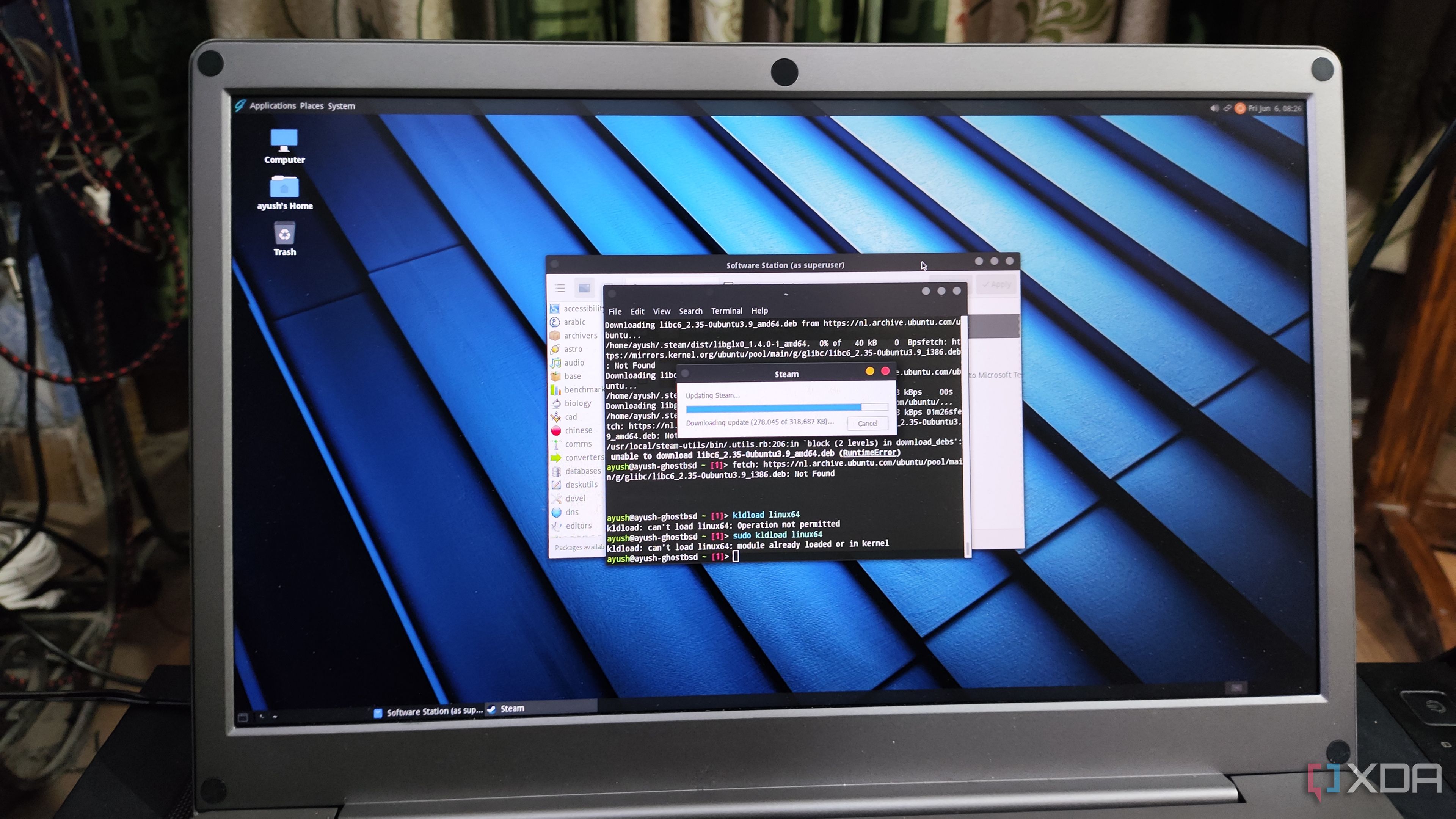Cancel the Steam update download
The width and height of the screenshot is (1456, 819).
[867, 424]
